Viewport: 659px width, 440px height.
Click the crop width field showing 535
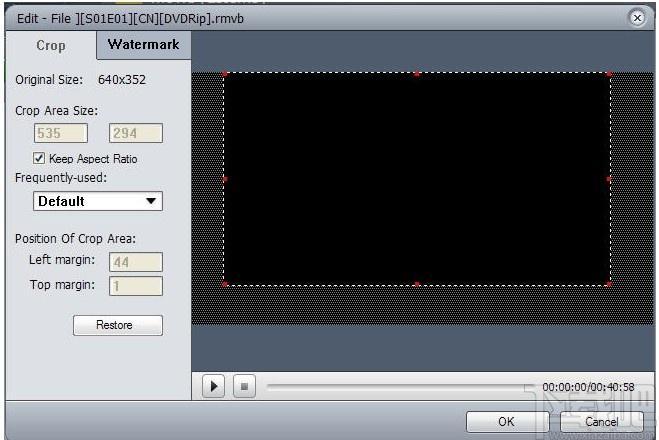click(x=61, y=133)
